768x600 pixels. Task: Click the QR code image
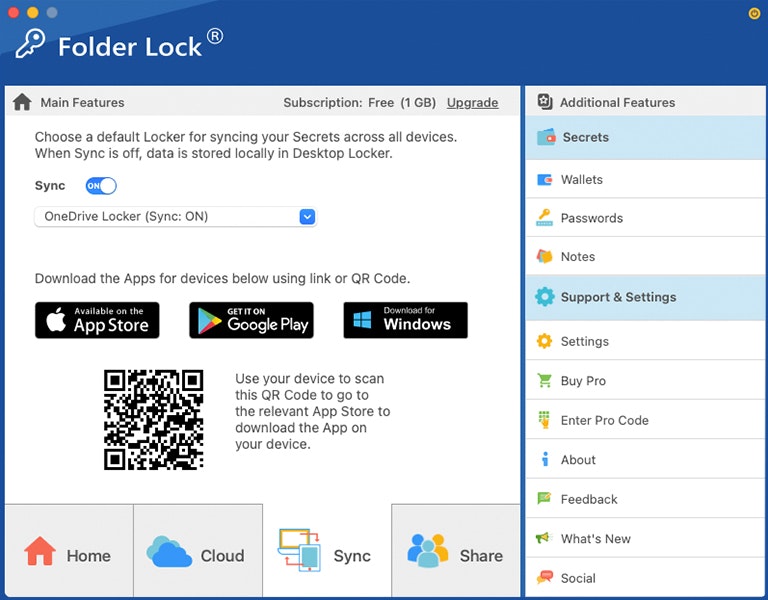[154, 420]
